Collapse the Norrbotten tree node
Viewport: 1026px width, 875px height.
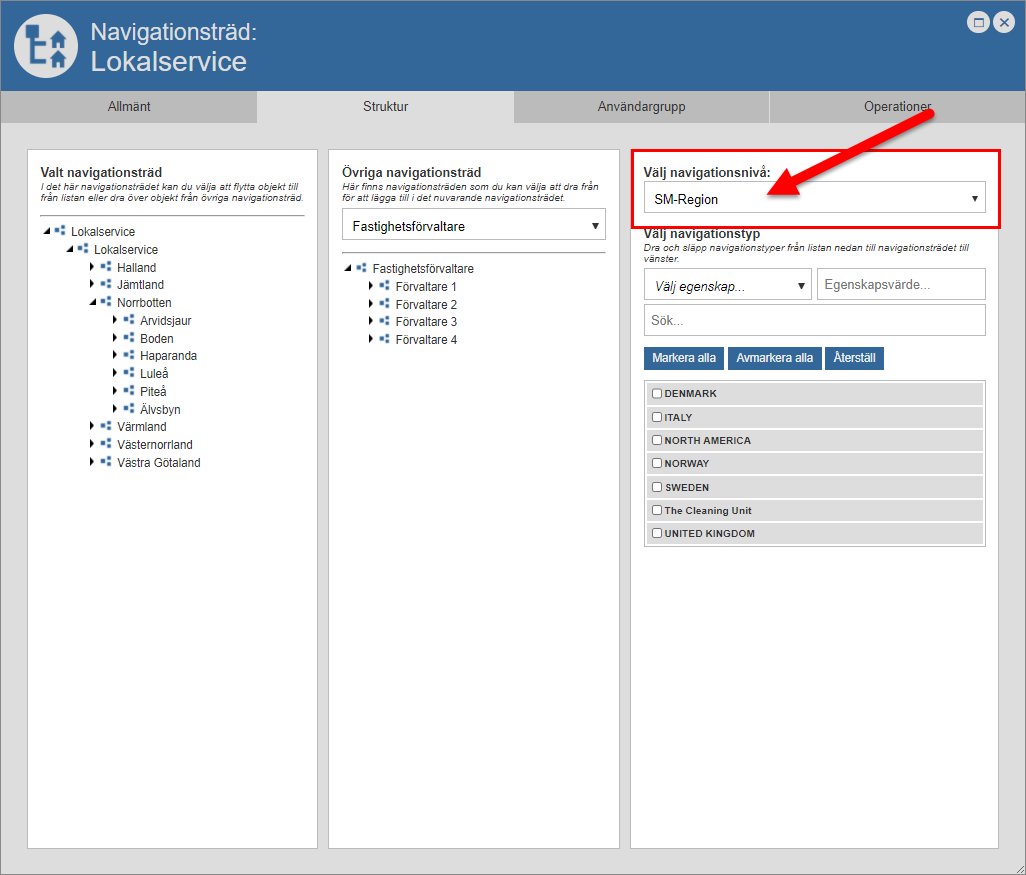[x=92, y=302]
